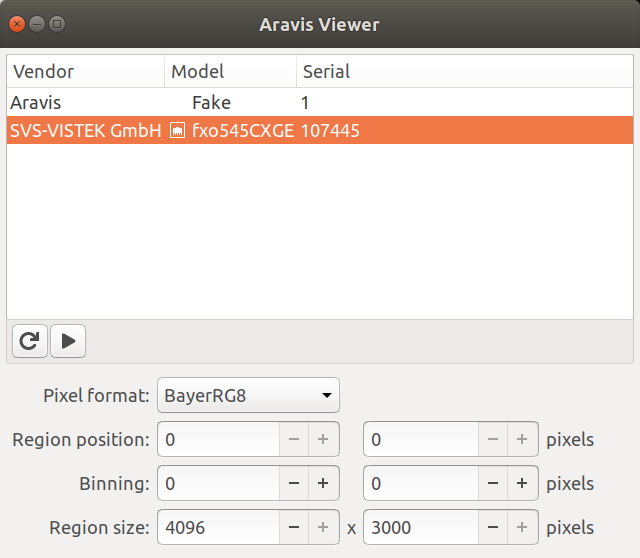Screen dimensions: 640x558
Task: Maximize the Aravis Viewer window
Action: (x=57, y=24)
